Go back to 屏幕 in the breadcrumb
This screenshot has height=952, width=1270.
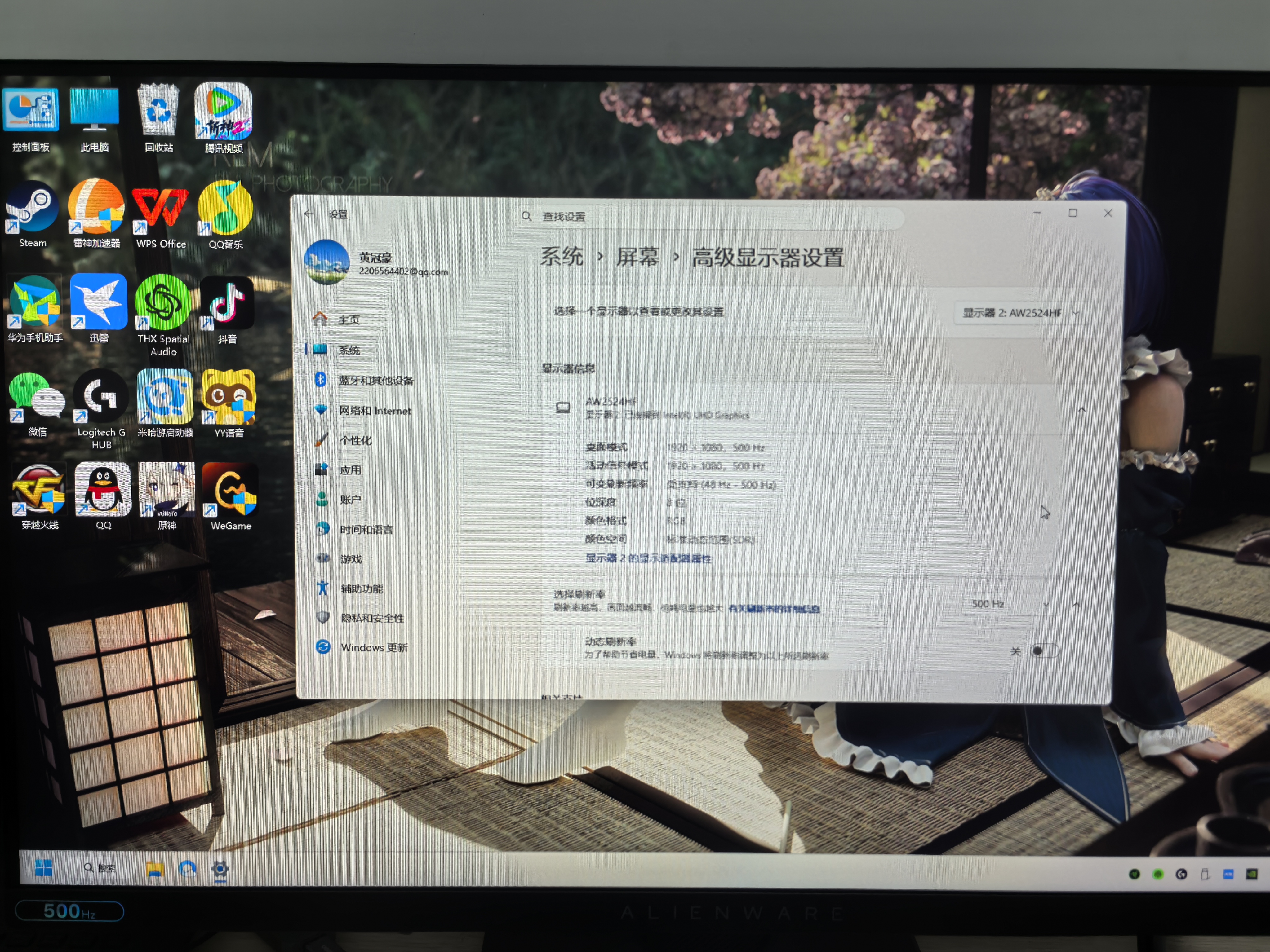click(637, 257)
